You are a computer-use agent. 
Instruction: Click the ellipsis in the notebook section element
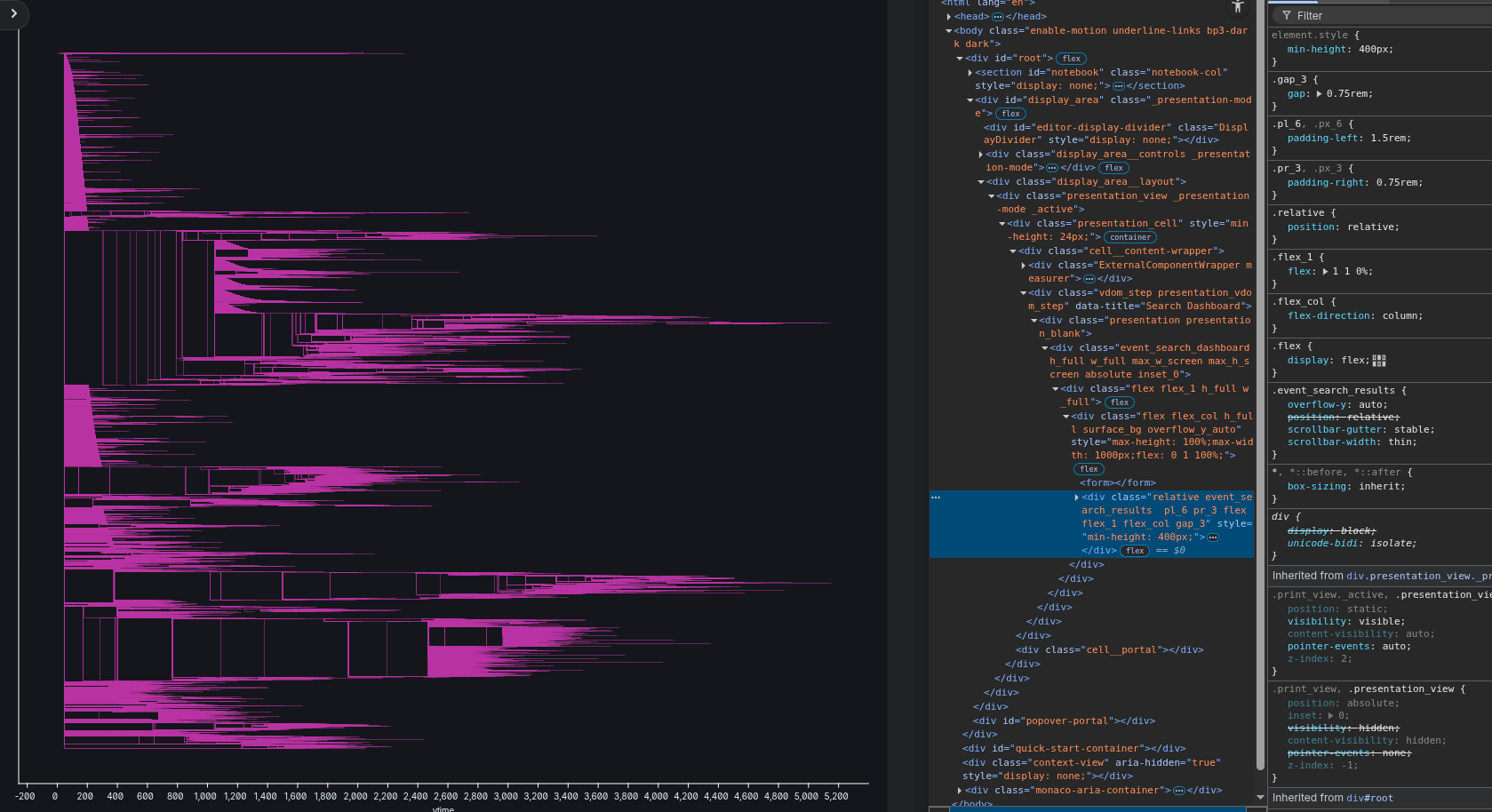(x=1118, y=86)
